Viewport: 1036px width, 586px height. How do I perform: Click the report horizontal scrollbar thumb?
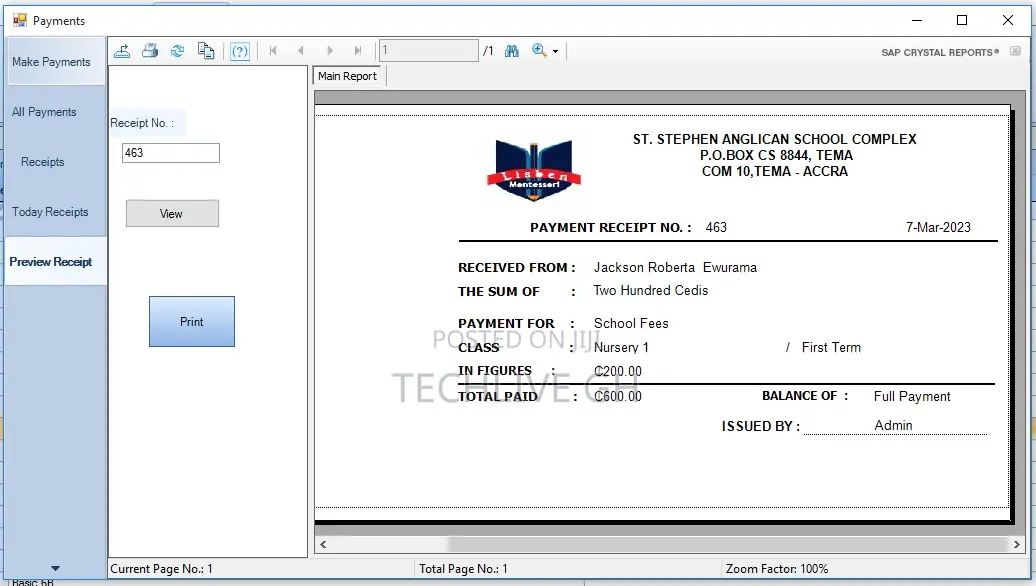tap(727, 544)
